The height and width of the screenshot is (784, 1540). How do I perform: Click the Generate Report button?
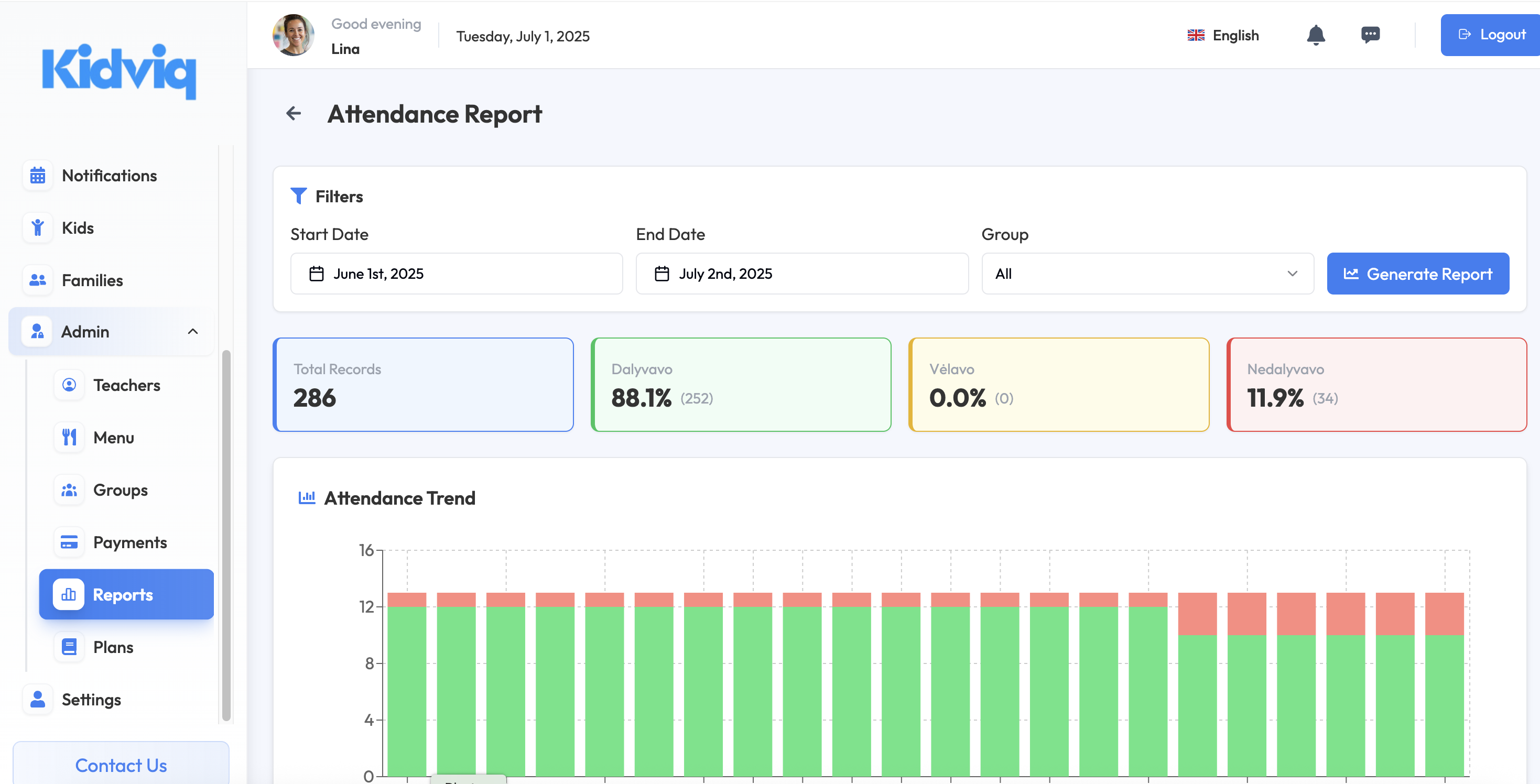[1417, 274]
